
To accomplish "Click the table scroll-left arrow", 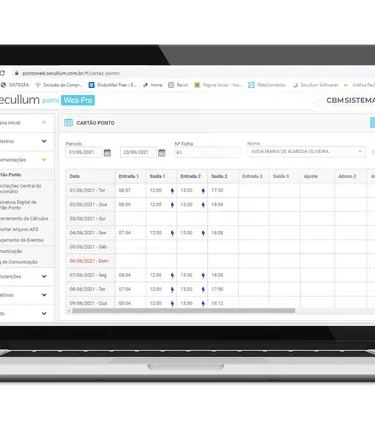I will 69,311.
